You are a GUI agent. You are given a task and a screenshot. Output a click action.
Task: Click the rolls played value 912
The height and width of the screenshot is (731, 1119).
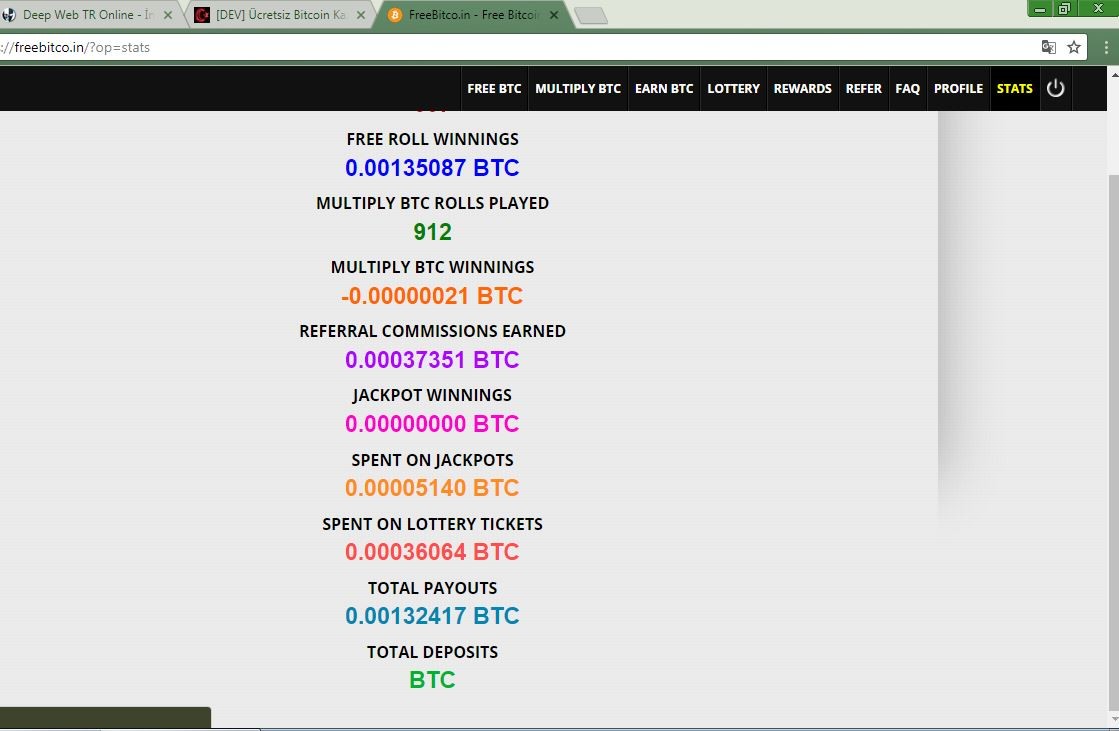tap(432, 232)
